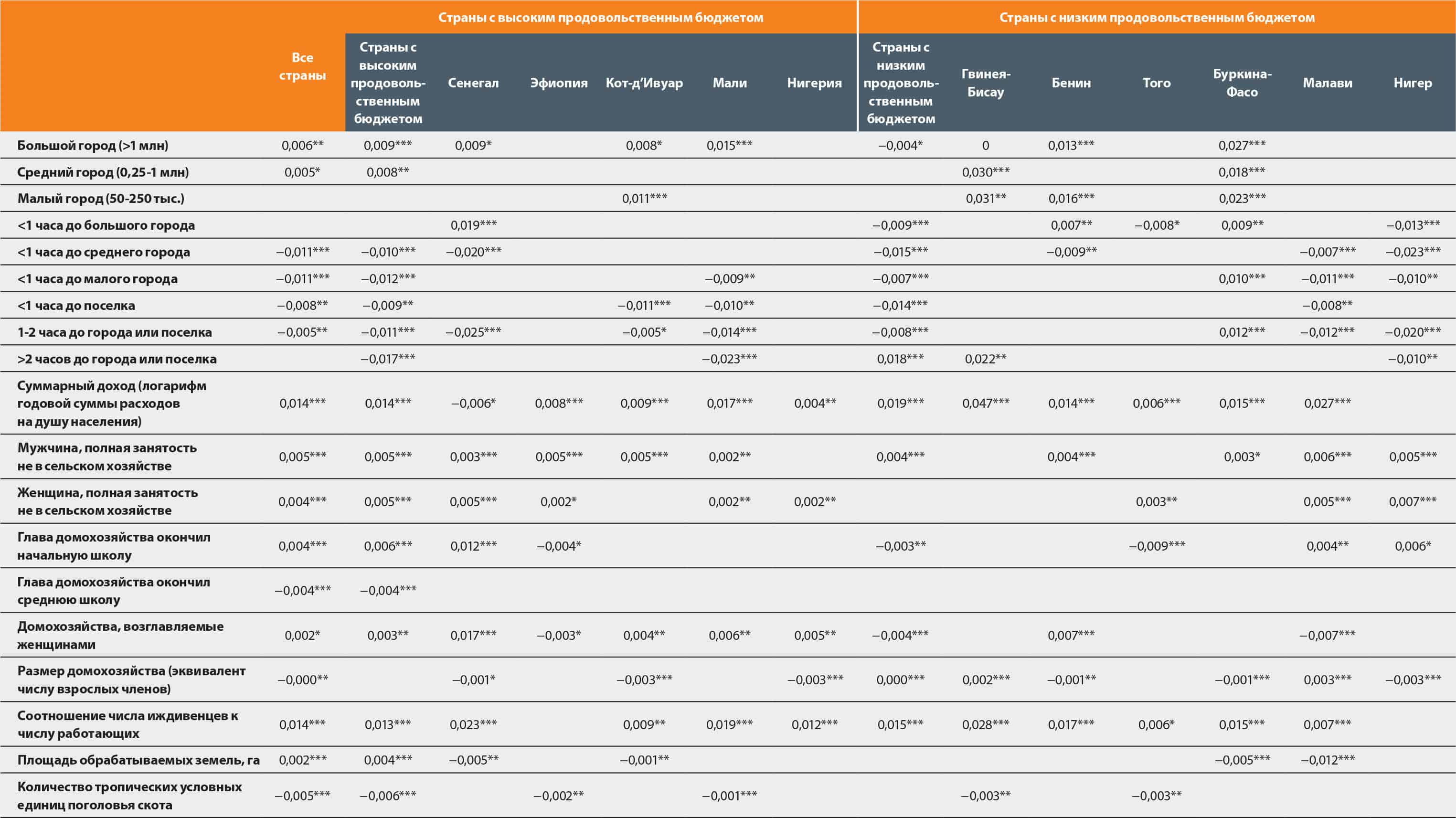This screenshot has height=818, width=1456.
Task: Click value '−0,020***' in Сенегал column
Action: pyautogui.click(x=473, y=252)
